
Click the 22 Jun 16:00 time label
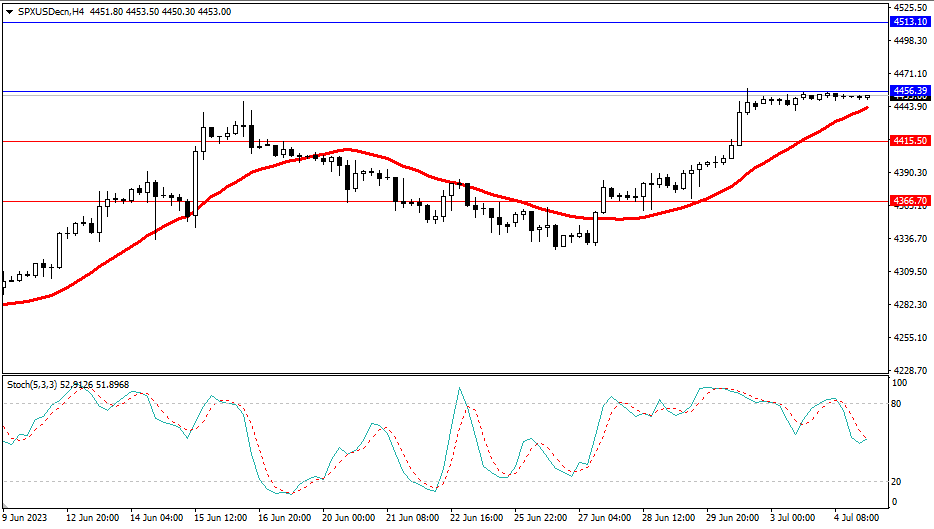tap(477, 518)
